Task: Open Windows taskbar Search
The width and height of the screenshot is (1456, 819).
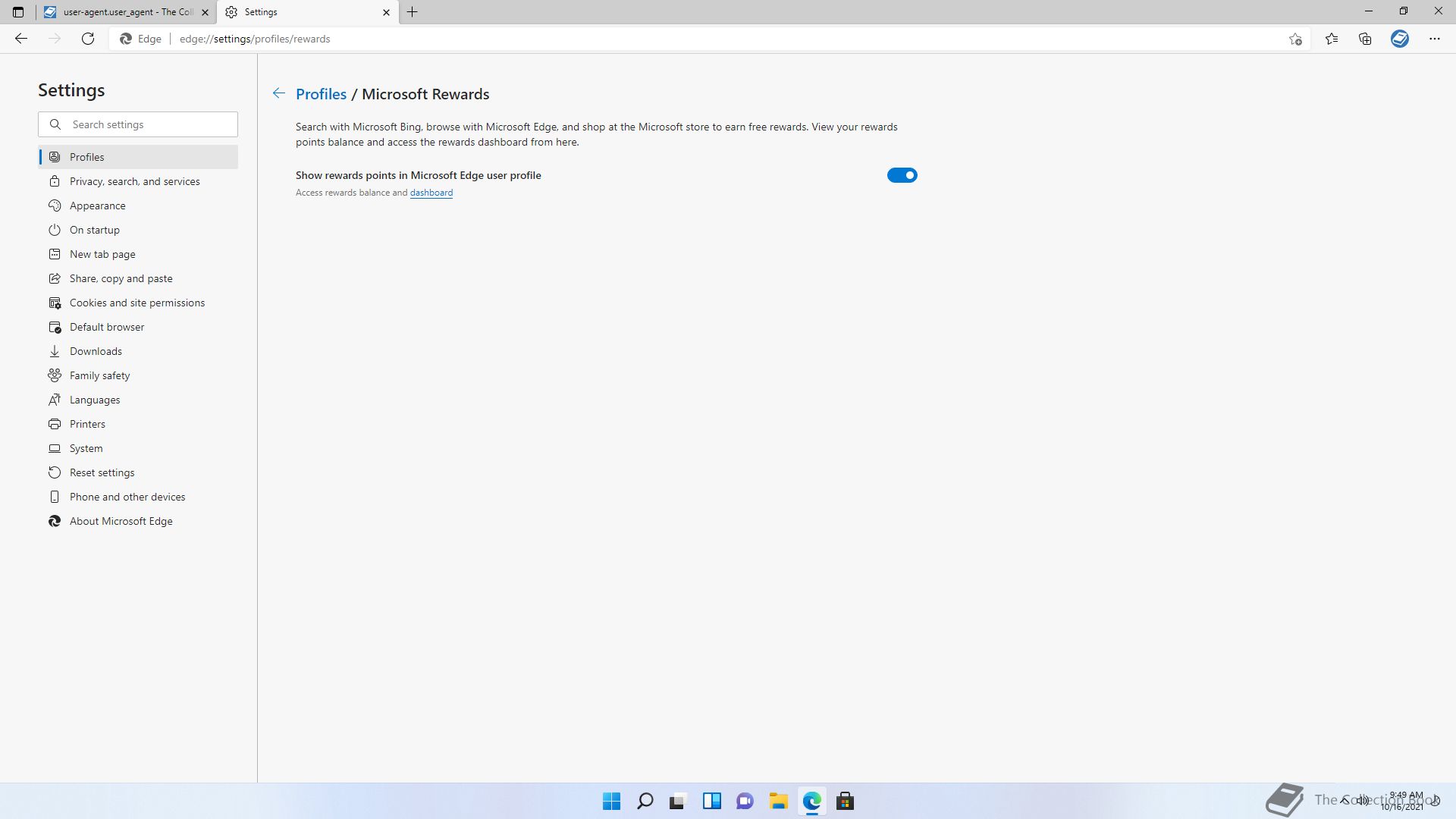Action: click(645, 801)
